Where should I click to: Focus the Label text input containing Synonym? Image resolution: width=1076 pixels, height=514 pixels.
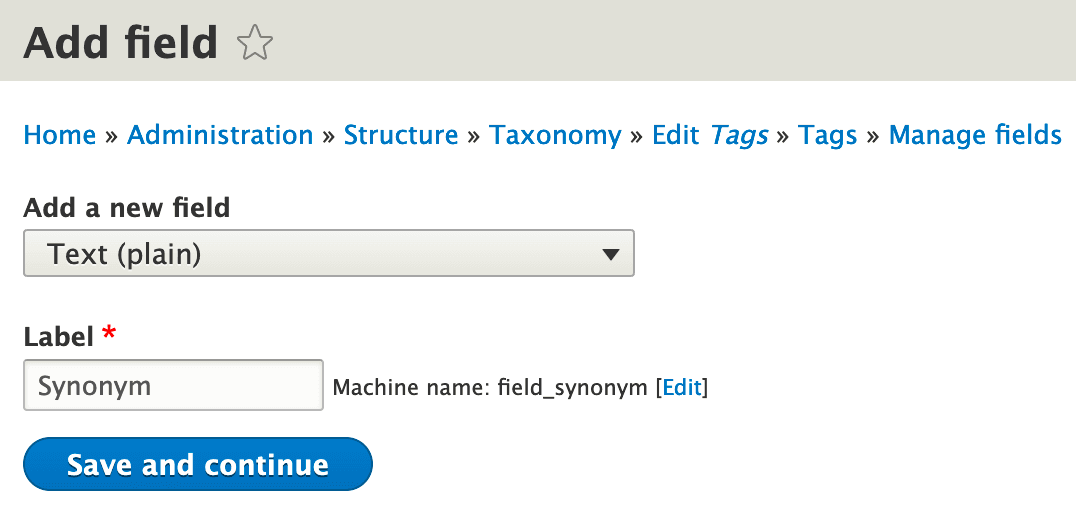(x=173, y=385)
